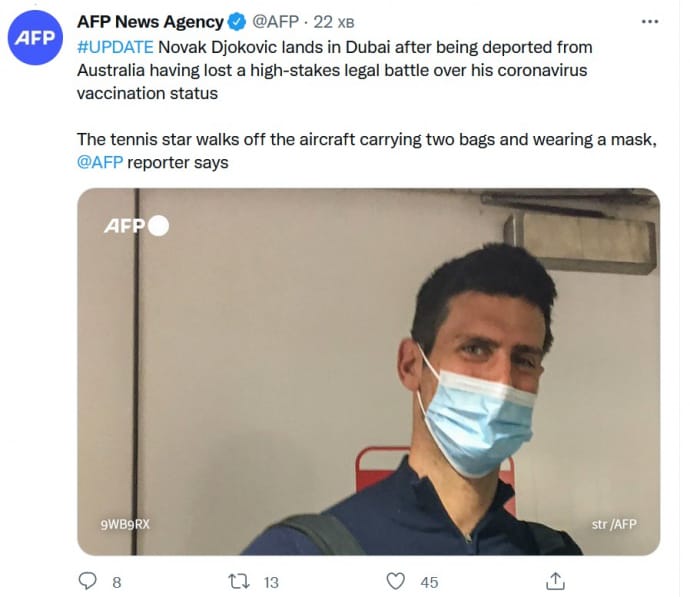
Task: Click the '22 хв' tweet timestamp
Action: [335, 22]
